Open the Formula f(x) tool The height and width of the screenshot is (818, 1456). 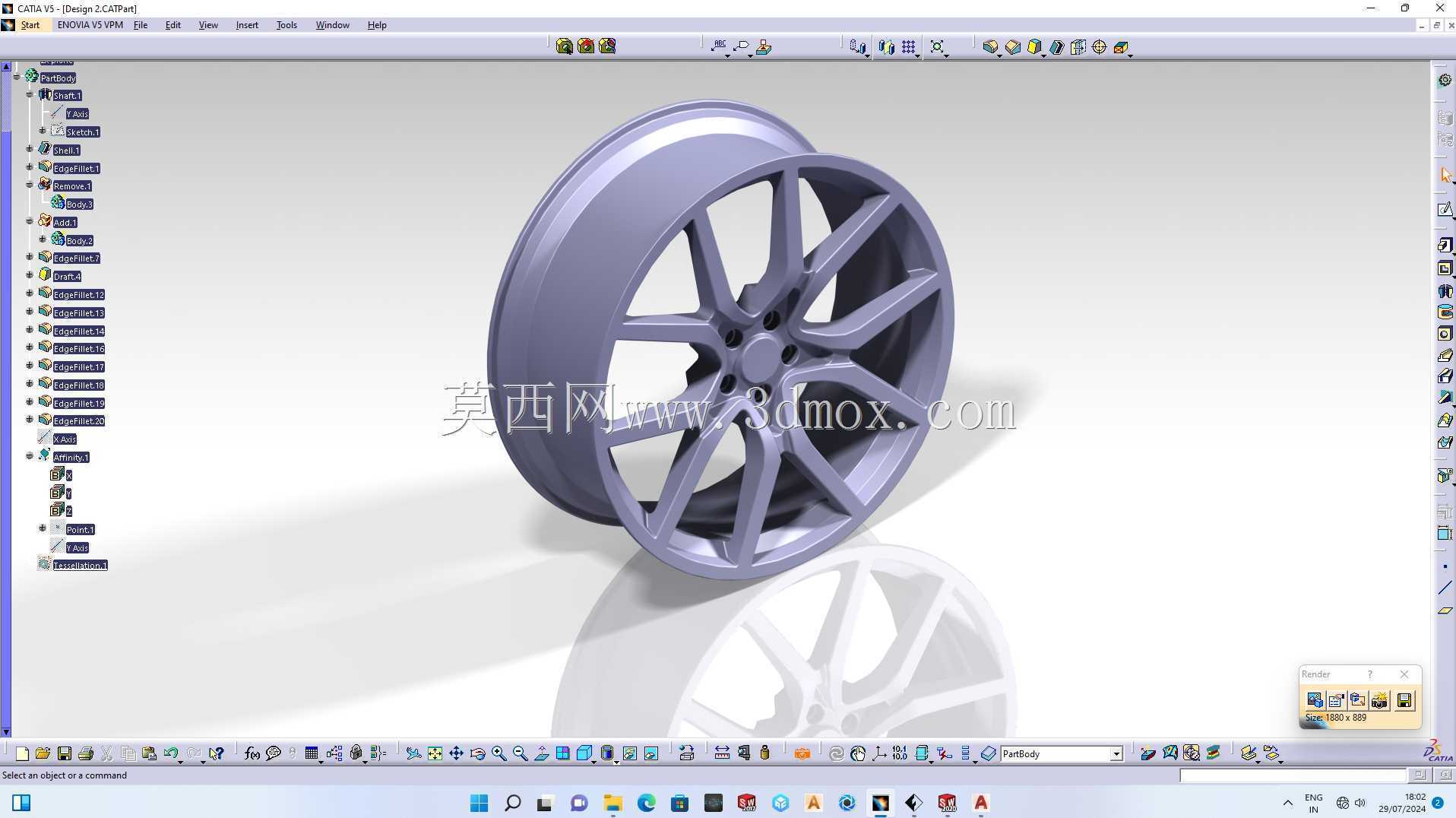pyautogui.click(x=252, y=753)
